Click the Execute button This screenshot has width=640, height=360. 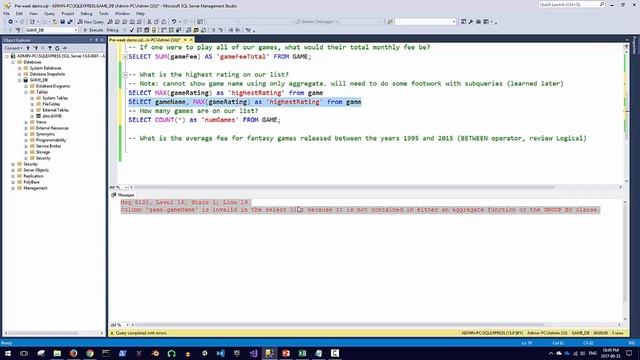93,30
